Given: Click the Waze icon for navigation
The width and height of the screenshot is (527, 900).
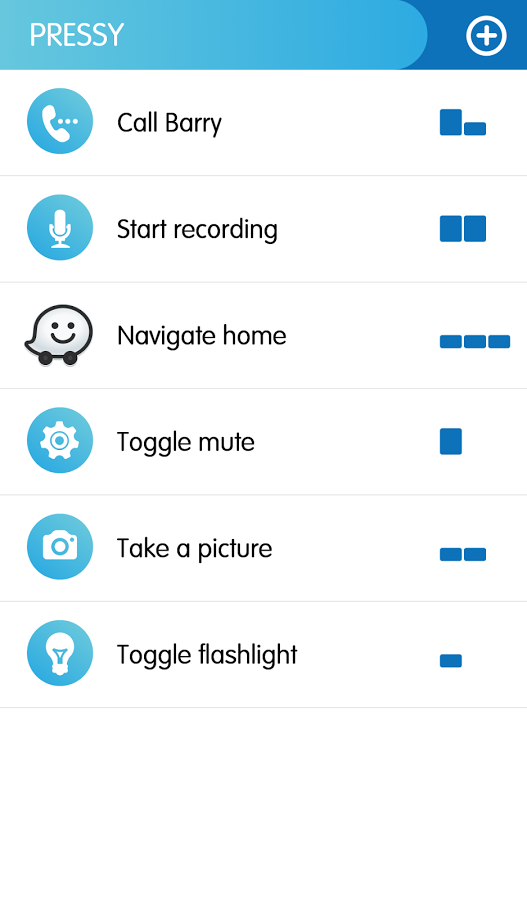Looking at the screenshot, I should tap(59, 334).
